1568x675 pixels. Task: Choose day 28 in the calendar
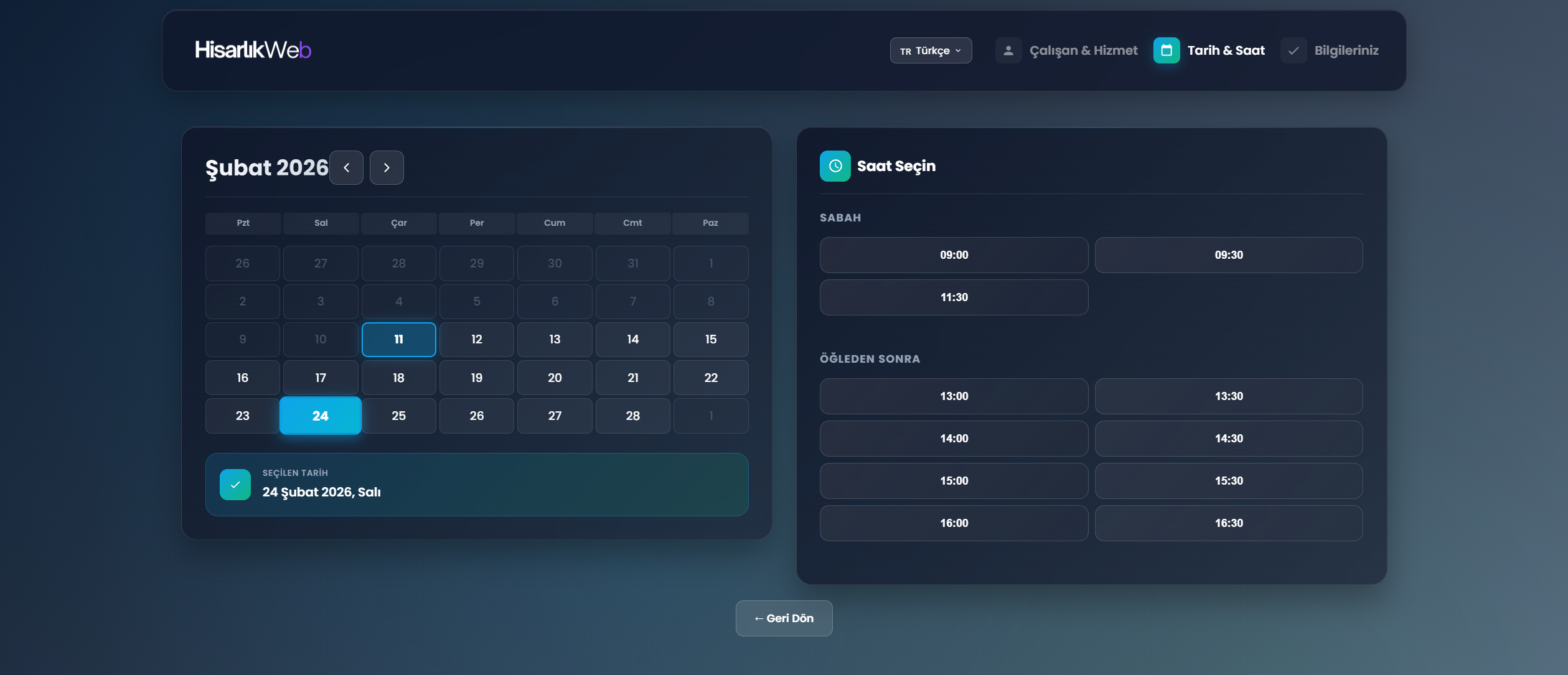tap(632, 416)
